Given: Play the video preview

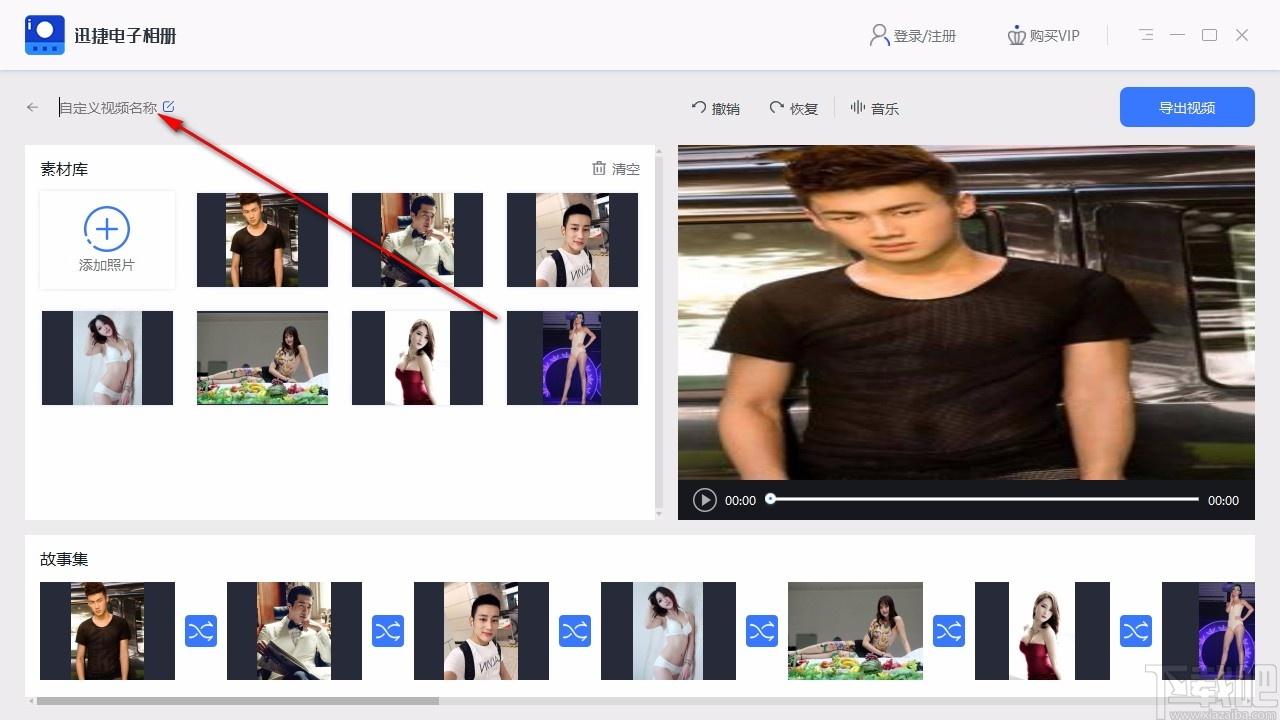Looking at the screenshot, I should [x=705, y=500].
